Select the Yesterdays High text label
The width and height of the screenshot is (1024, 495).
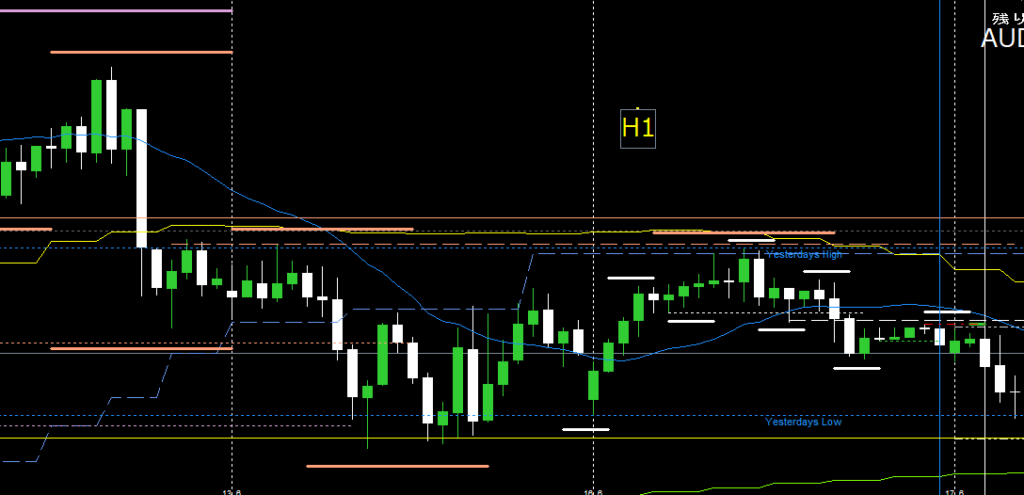(803, 255)
